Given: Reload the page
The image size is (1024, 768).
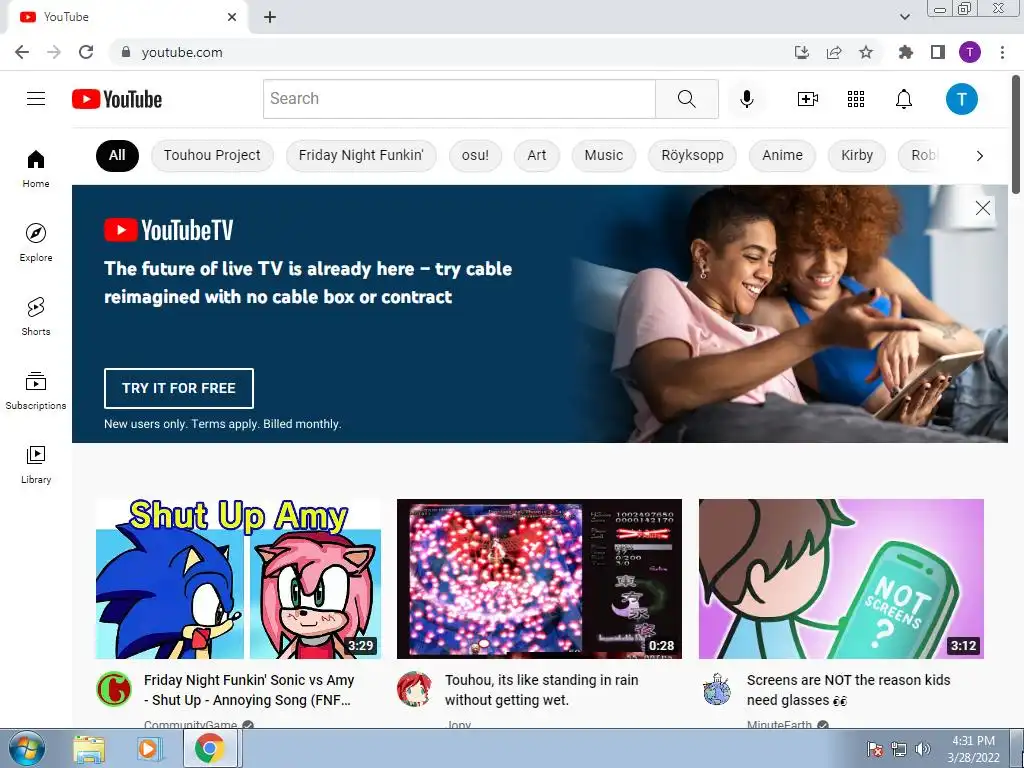Looking at the screenshot, I should (x=86, y=52).
